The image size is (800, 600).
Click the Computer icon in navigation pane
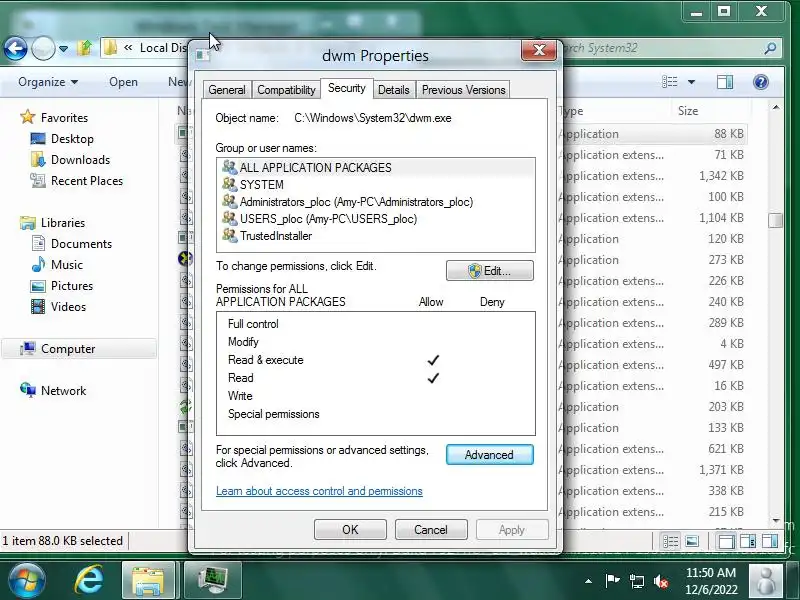[28, 348]
